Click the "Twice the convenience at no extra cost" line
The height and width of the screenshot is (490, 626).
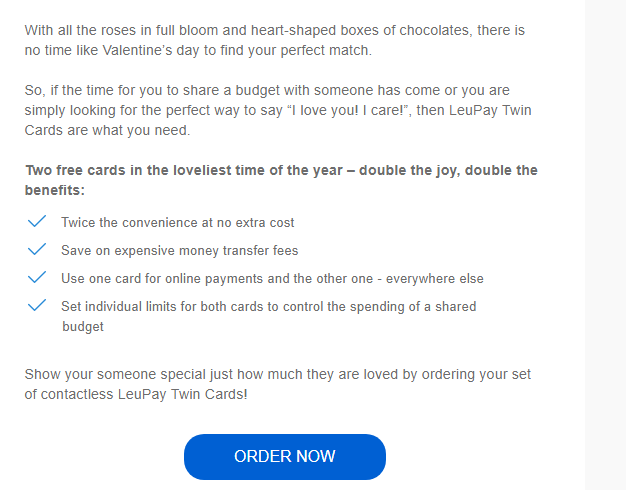(178, 222)
